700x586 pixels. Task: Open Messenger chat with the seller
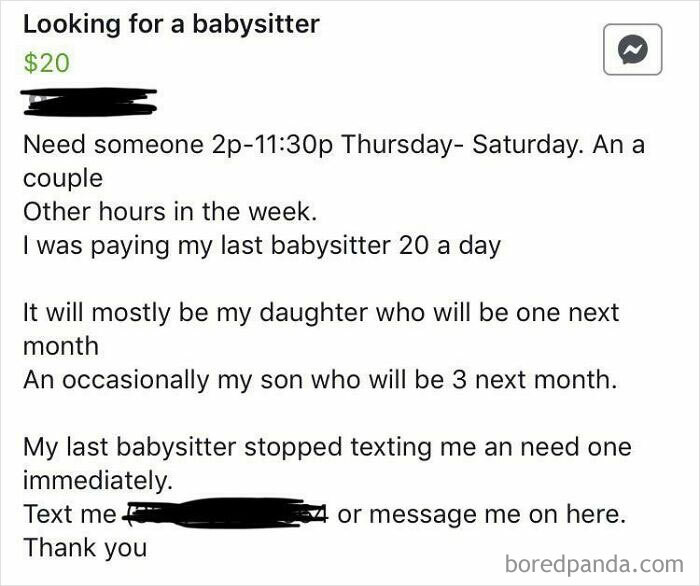[x=633, y=50]
